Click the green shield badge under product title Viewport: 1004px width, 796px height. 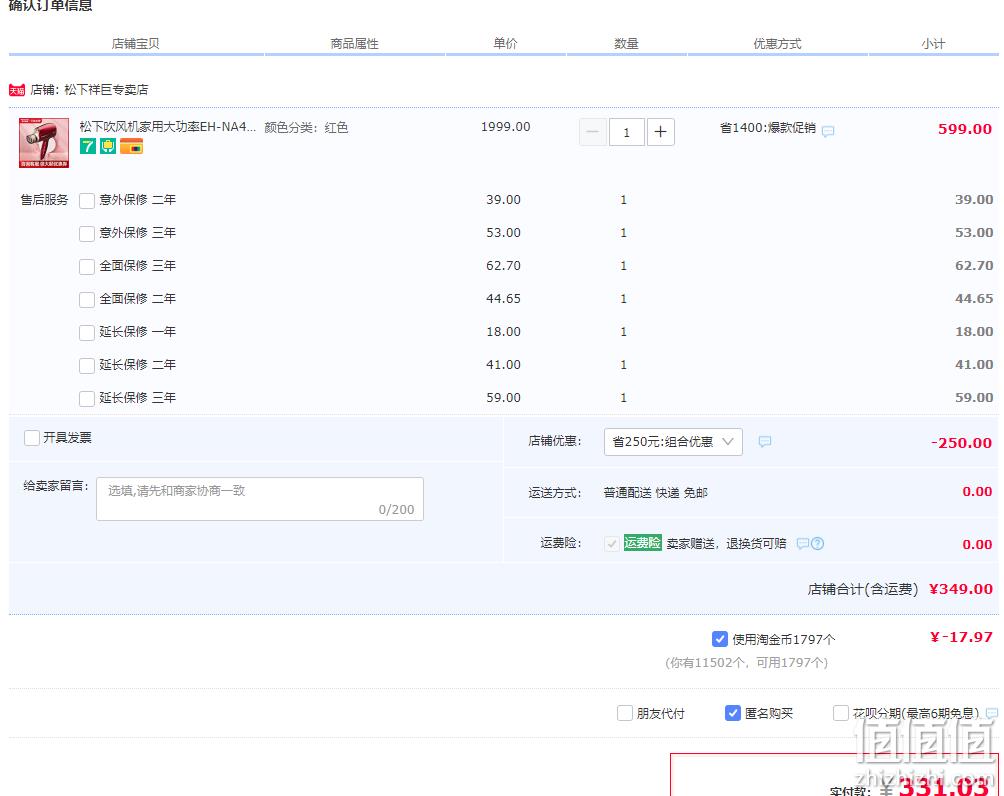point(108,147)
